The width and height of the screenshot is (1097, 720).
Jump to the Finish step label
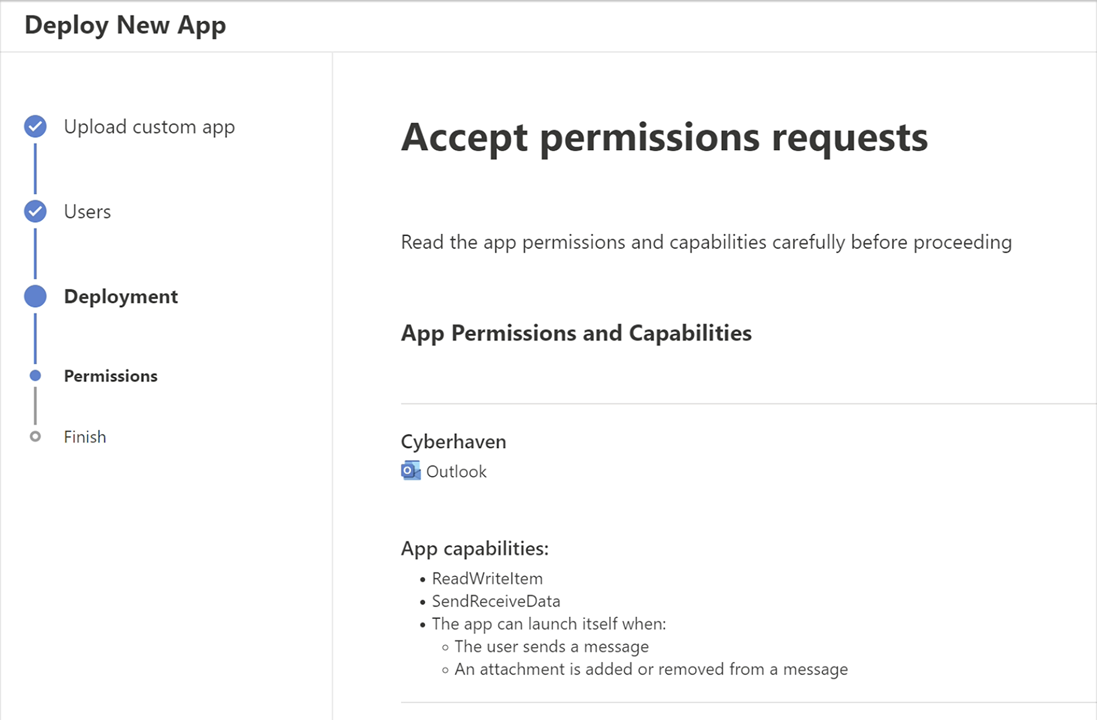pos(85,437)
